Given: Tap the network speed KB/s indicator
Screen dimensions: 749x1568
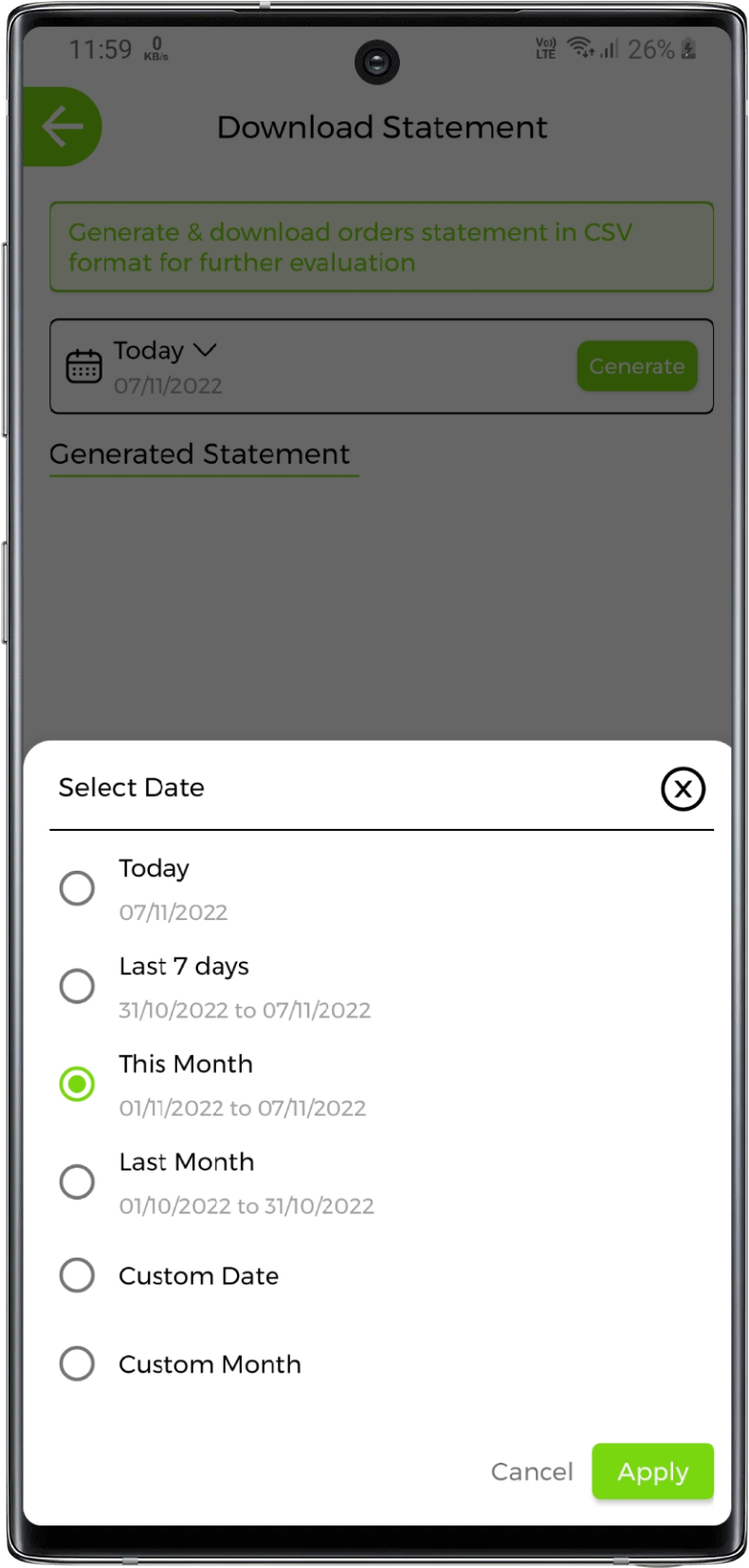Looking at the screenshot, I should click(156, 49).
